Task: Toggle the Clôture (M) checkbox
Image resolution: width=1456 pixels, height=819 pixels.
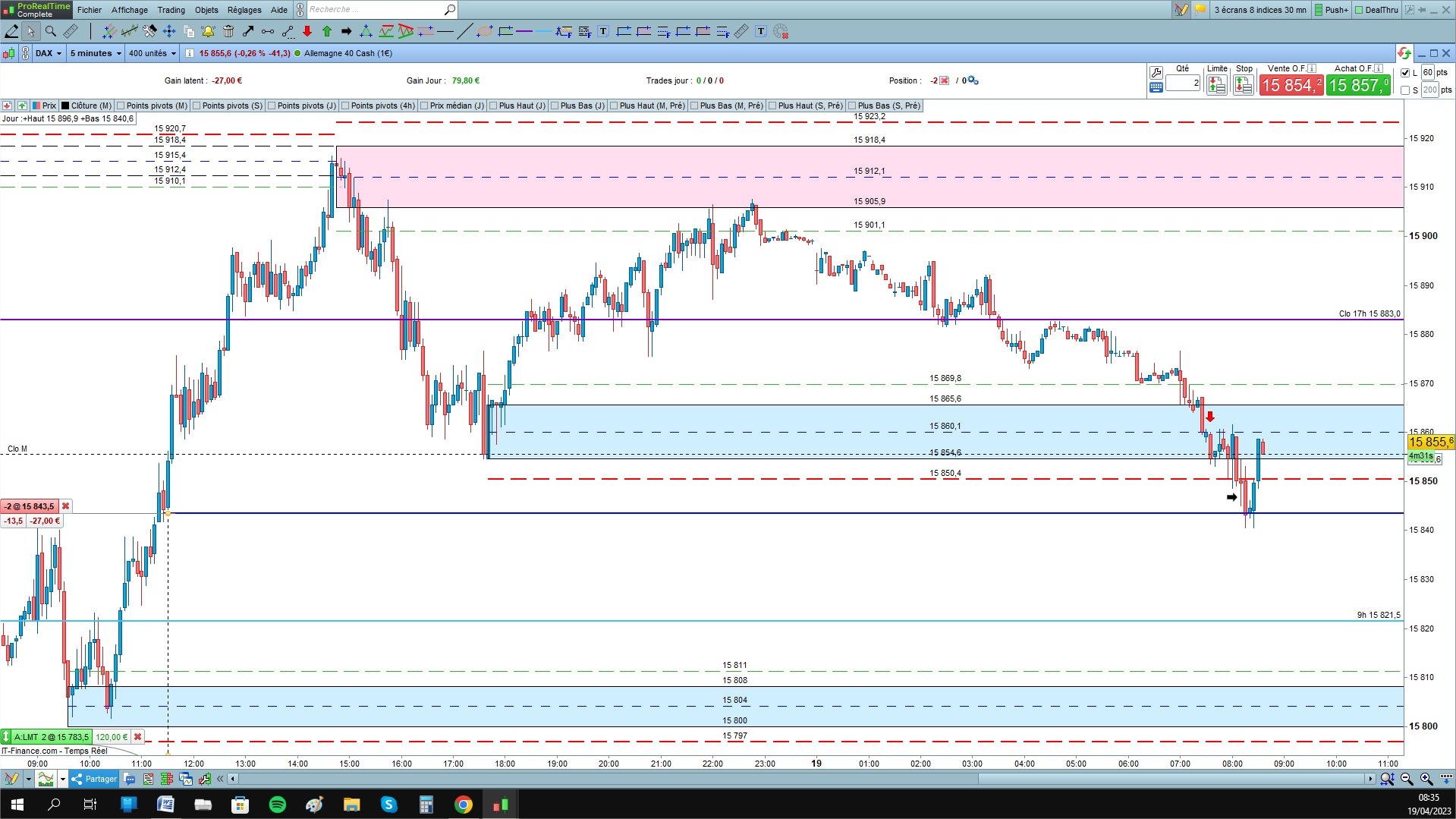Action: (65, 106)
